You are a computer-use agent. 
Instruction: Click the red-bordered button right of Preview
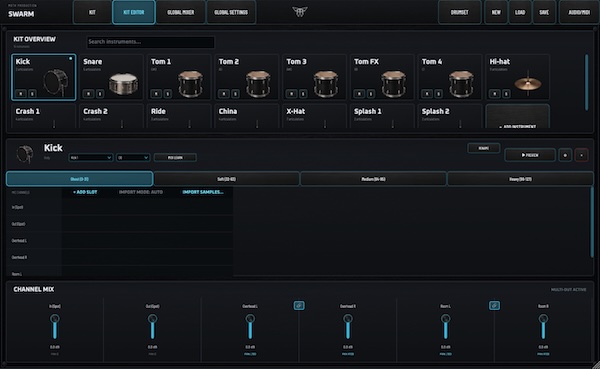pos(582,155)
